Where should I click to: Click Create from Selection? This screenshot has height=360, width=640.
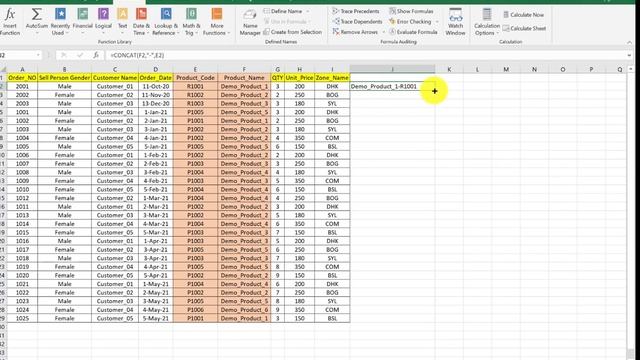point(292,32)
